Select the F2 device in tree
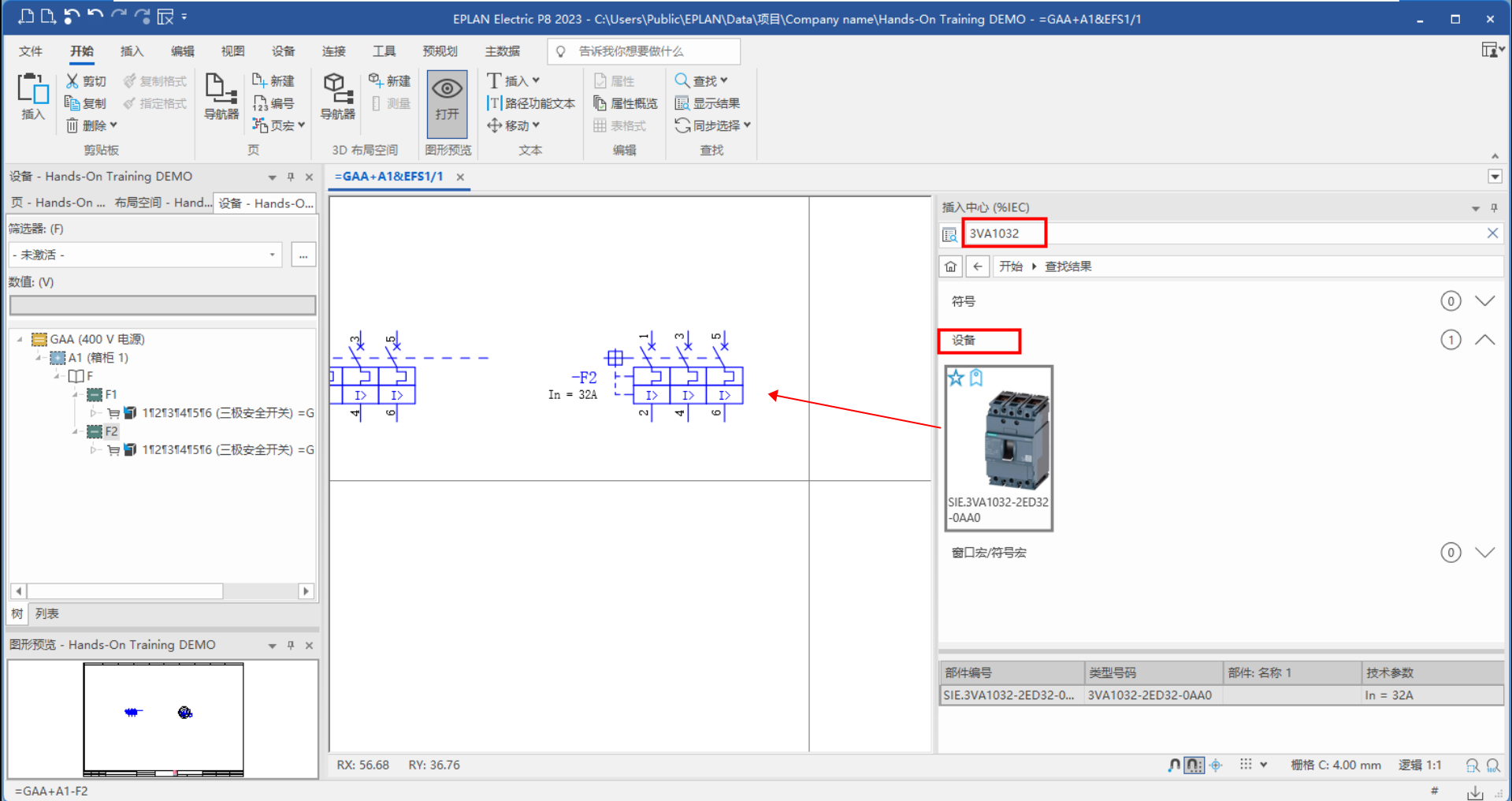1512x801 pixels. pos(111,431)
